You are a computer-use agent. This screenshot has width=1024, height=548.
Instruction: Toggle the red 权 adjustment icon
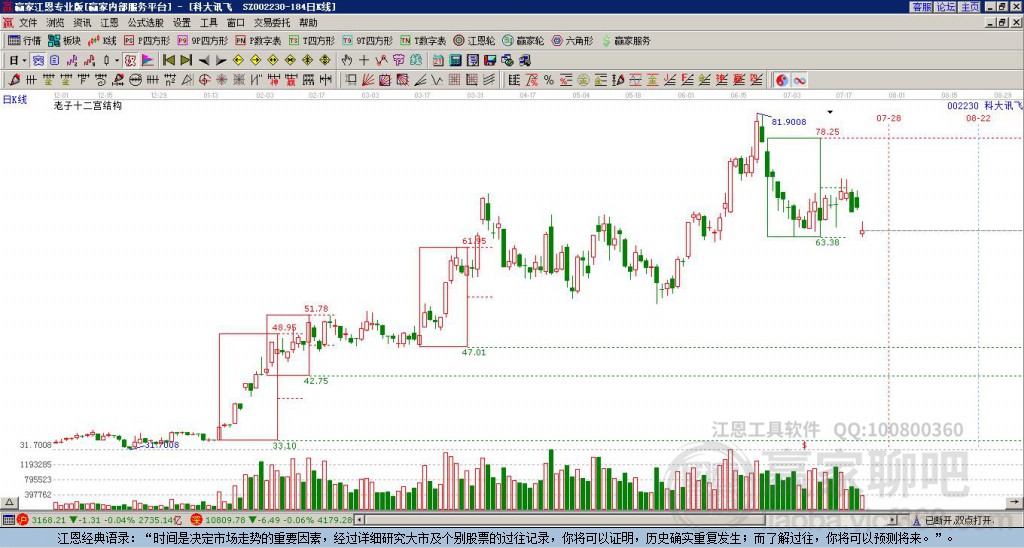[x=130, y=61]
